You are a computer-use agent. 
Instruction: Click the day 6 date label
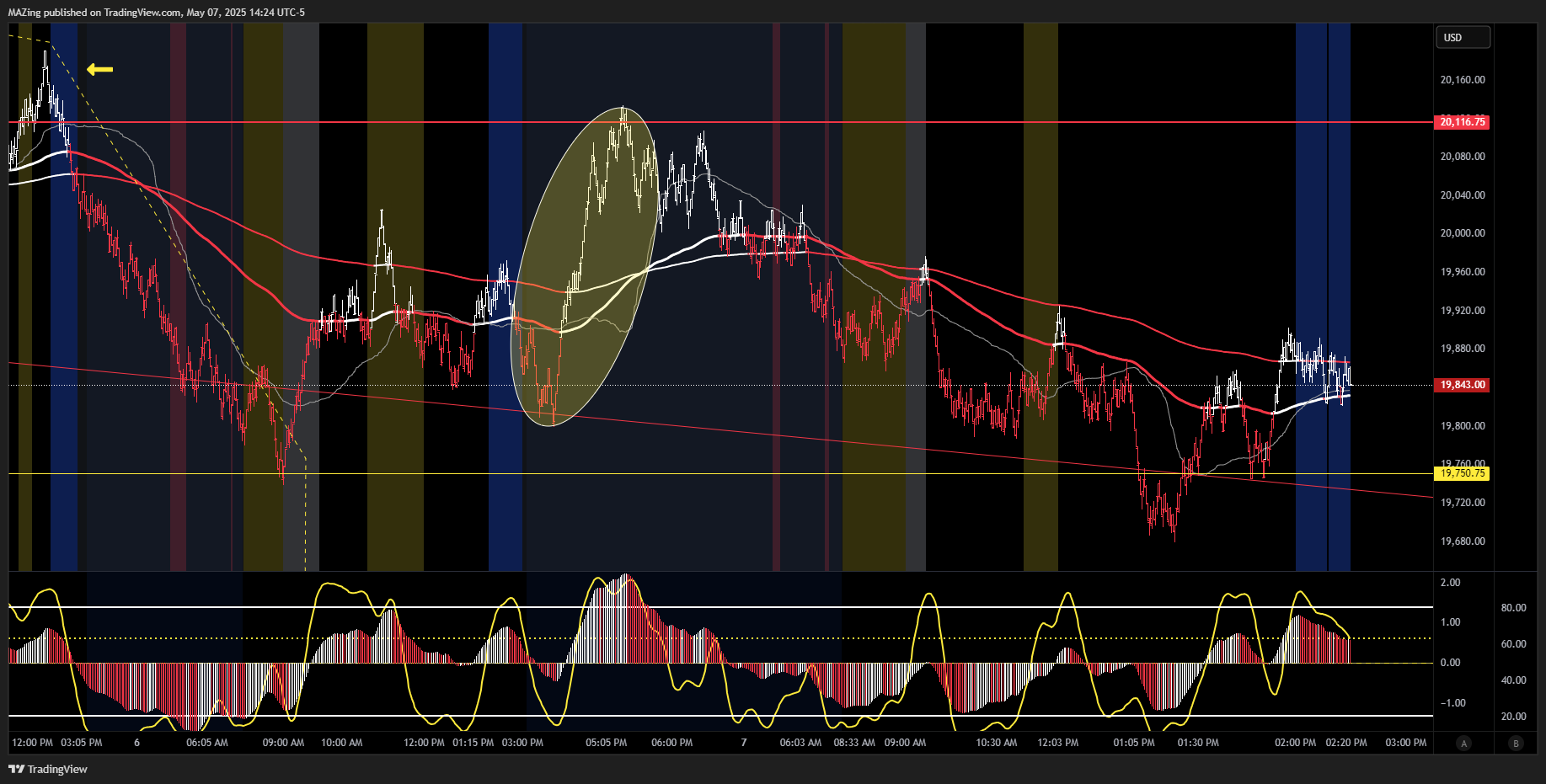(136, 743)
